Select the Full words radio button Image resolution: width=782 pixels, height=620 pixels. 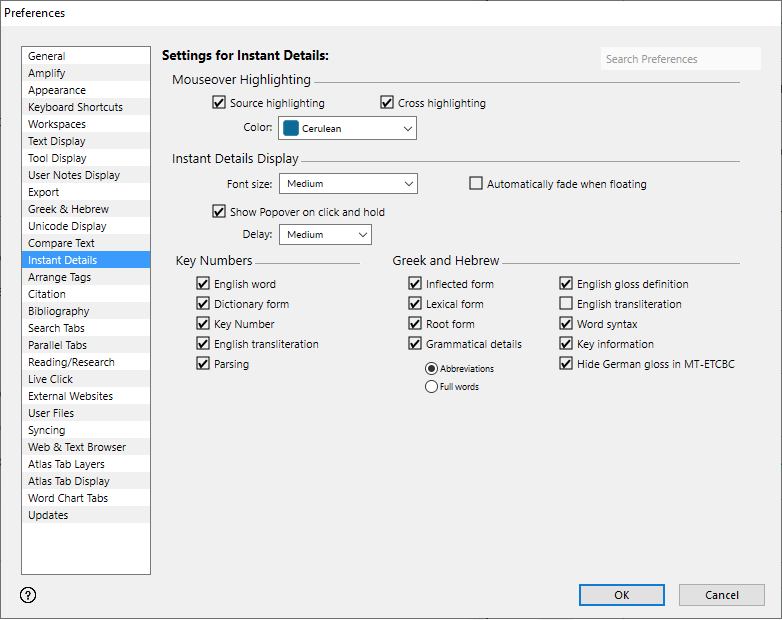[x=432, y=387]
